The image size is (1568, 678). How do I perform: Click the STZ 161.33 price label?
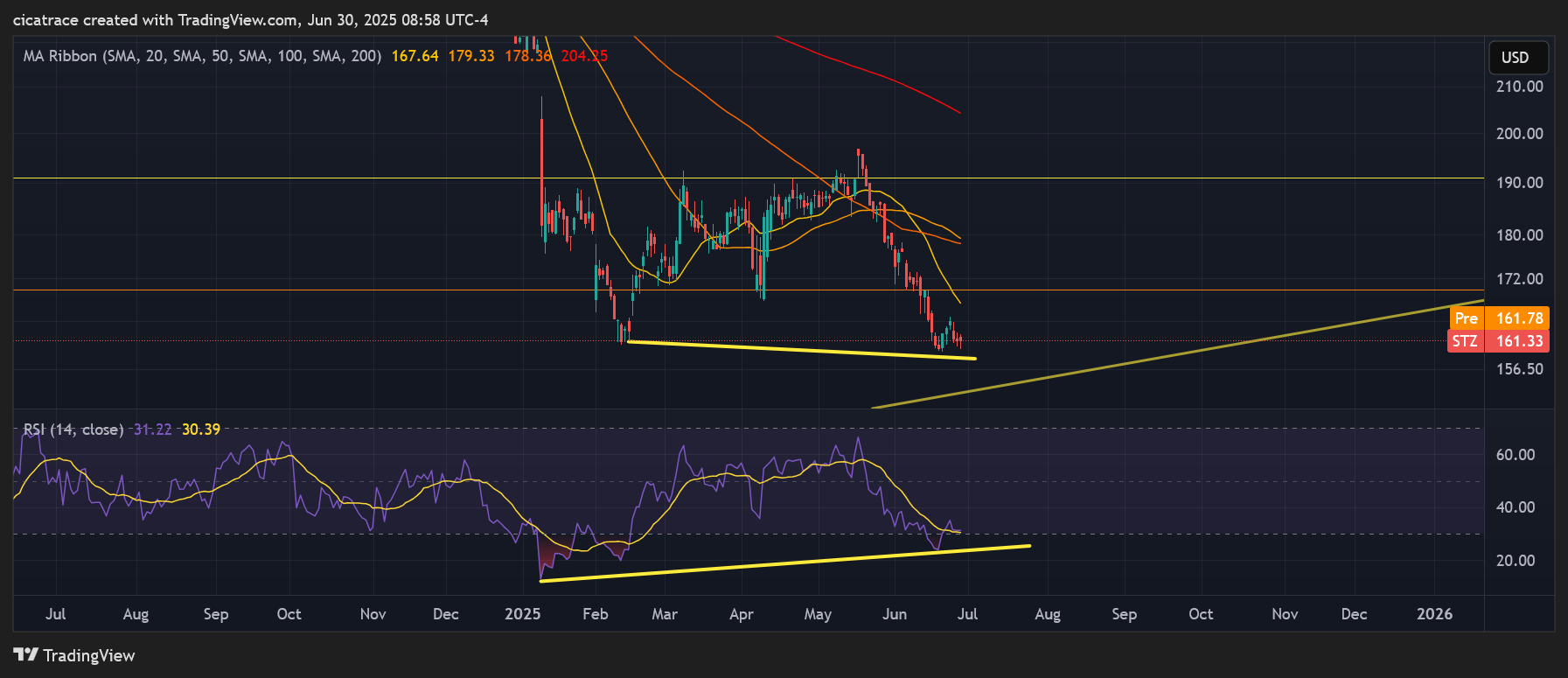click(1499, 341)
